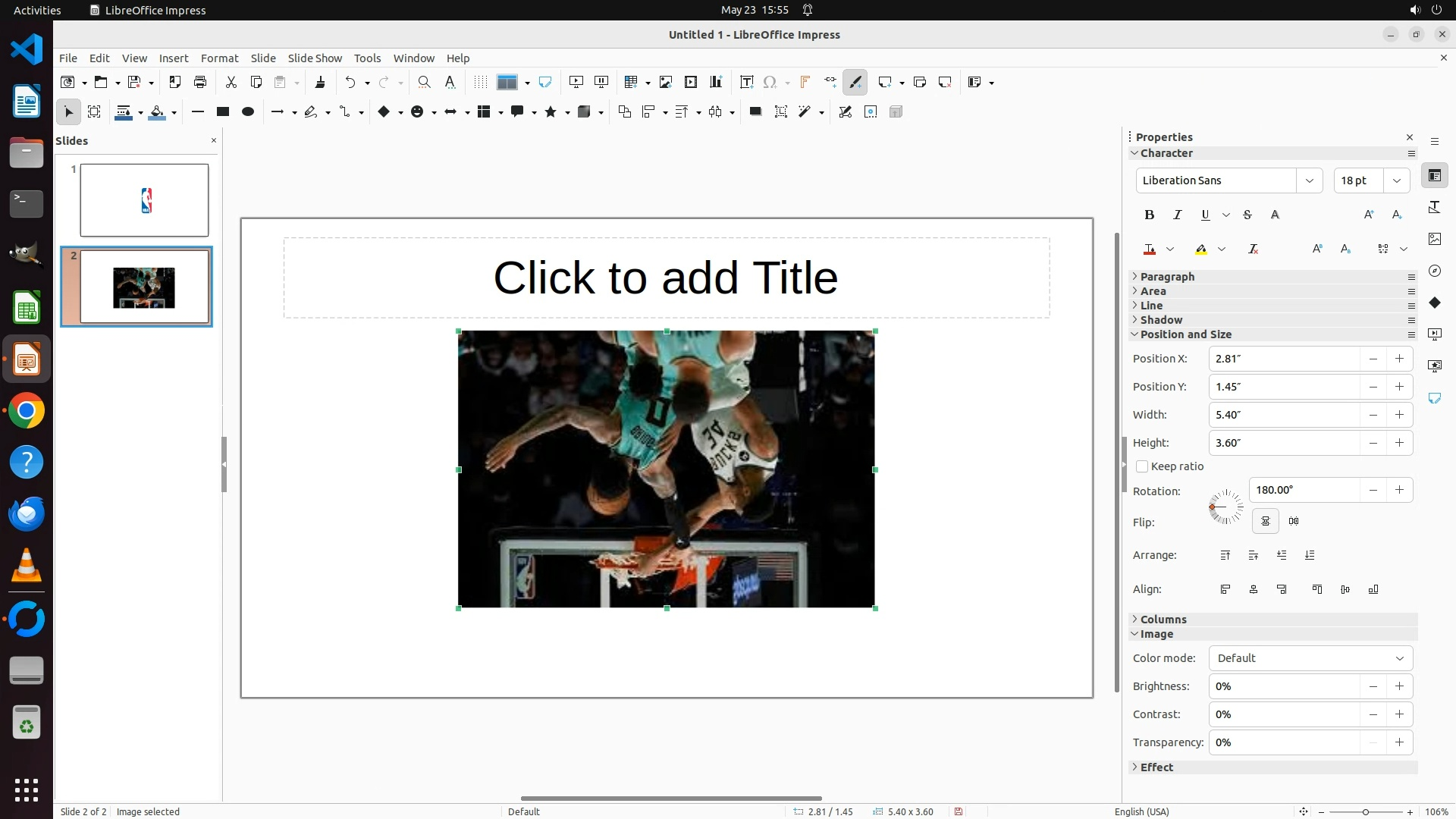Open the Slide Show menu
The height and width of the screenshot is (819, 1456).
(x=315, y=58)
